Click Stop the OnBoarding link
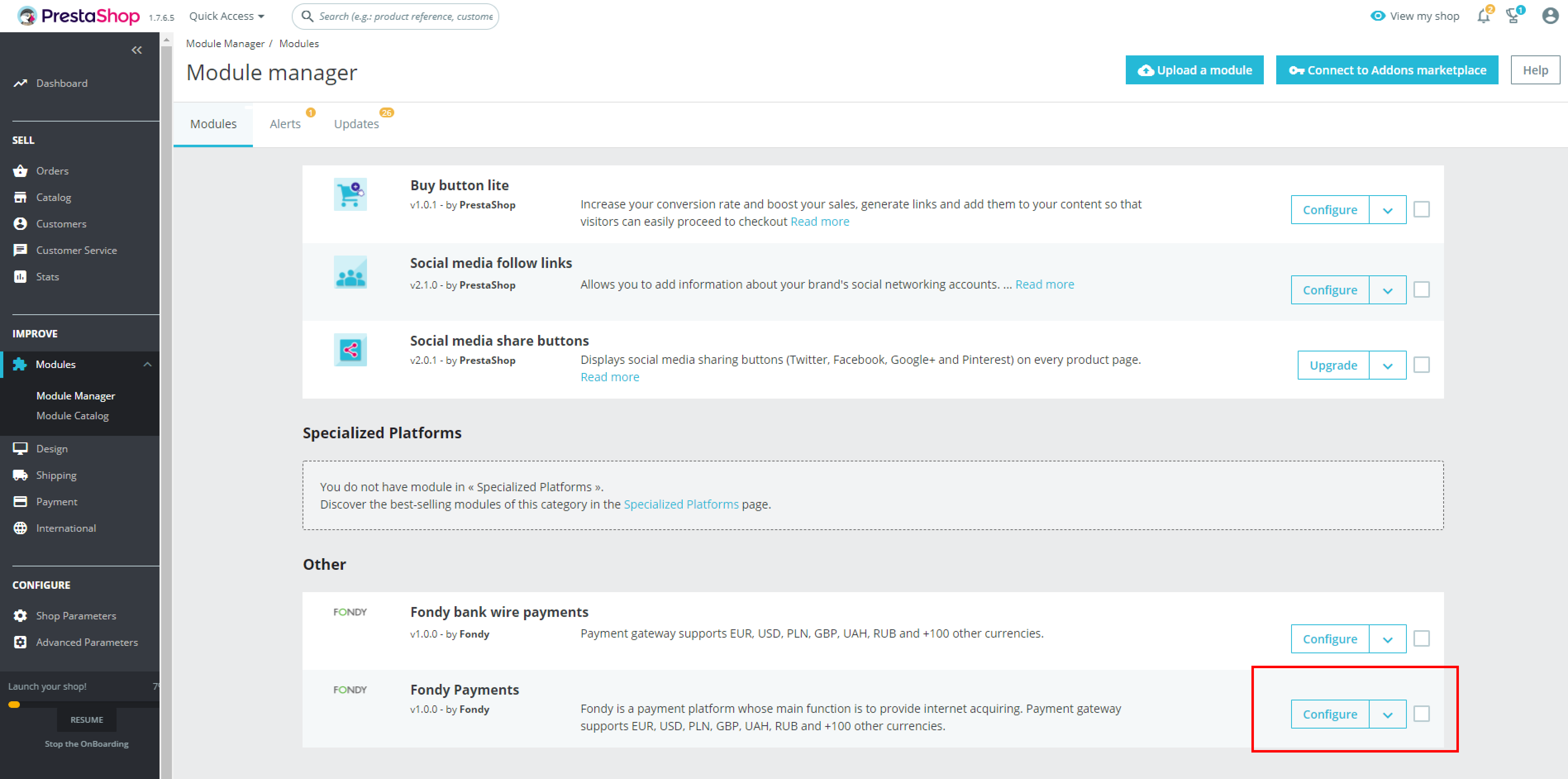The image size is (1568, 779). point(86,744)
